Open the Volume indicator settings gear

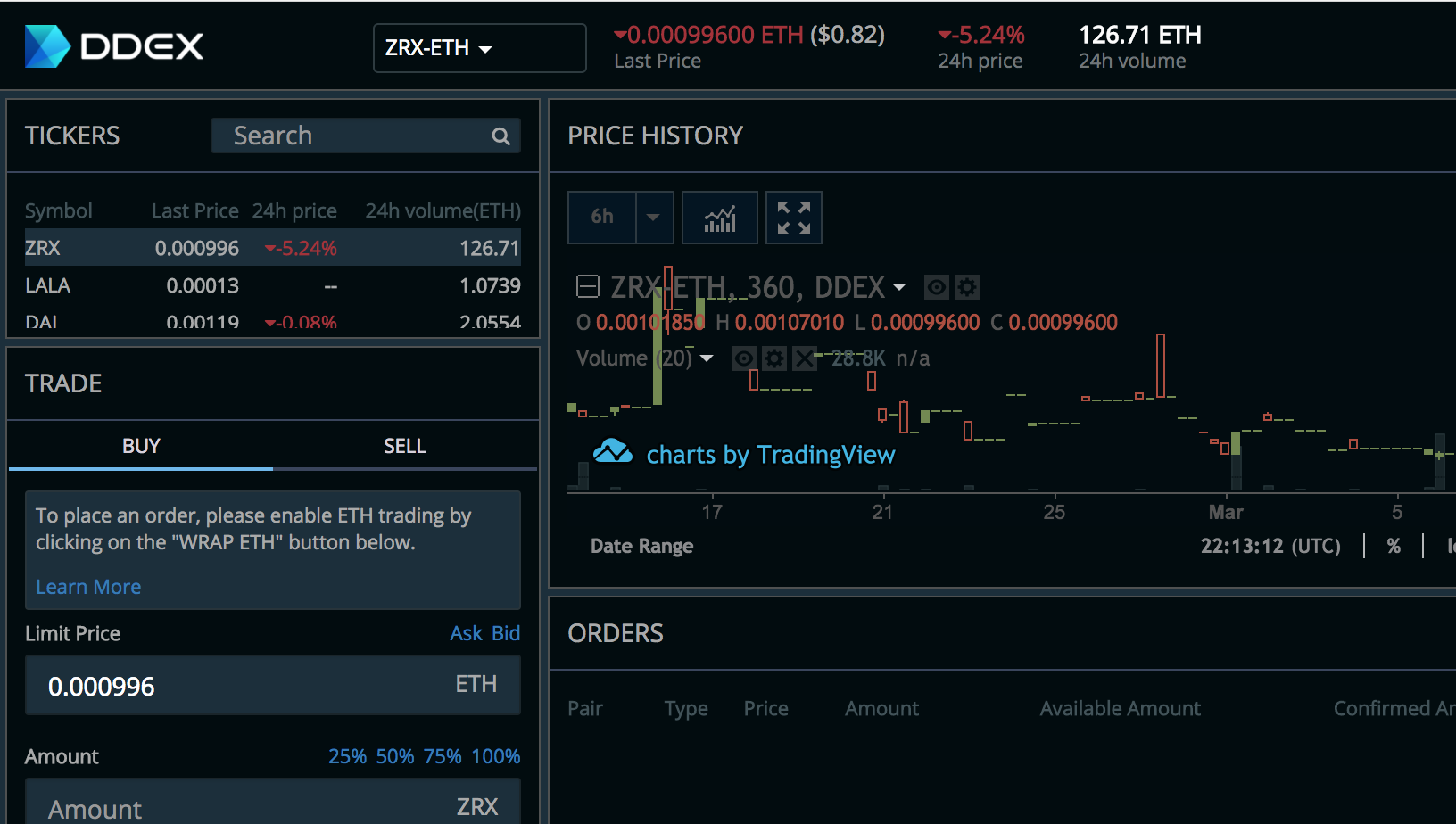(774, 358)
